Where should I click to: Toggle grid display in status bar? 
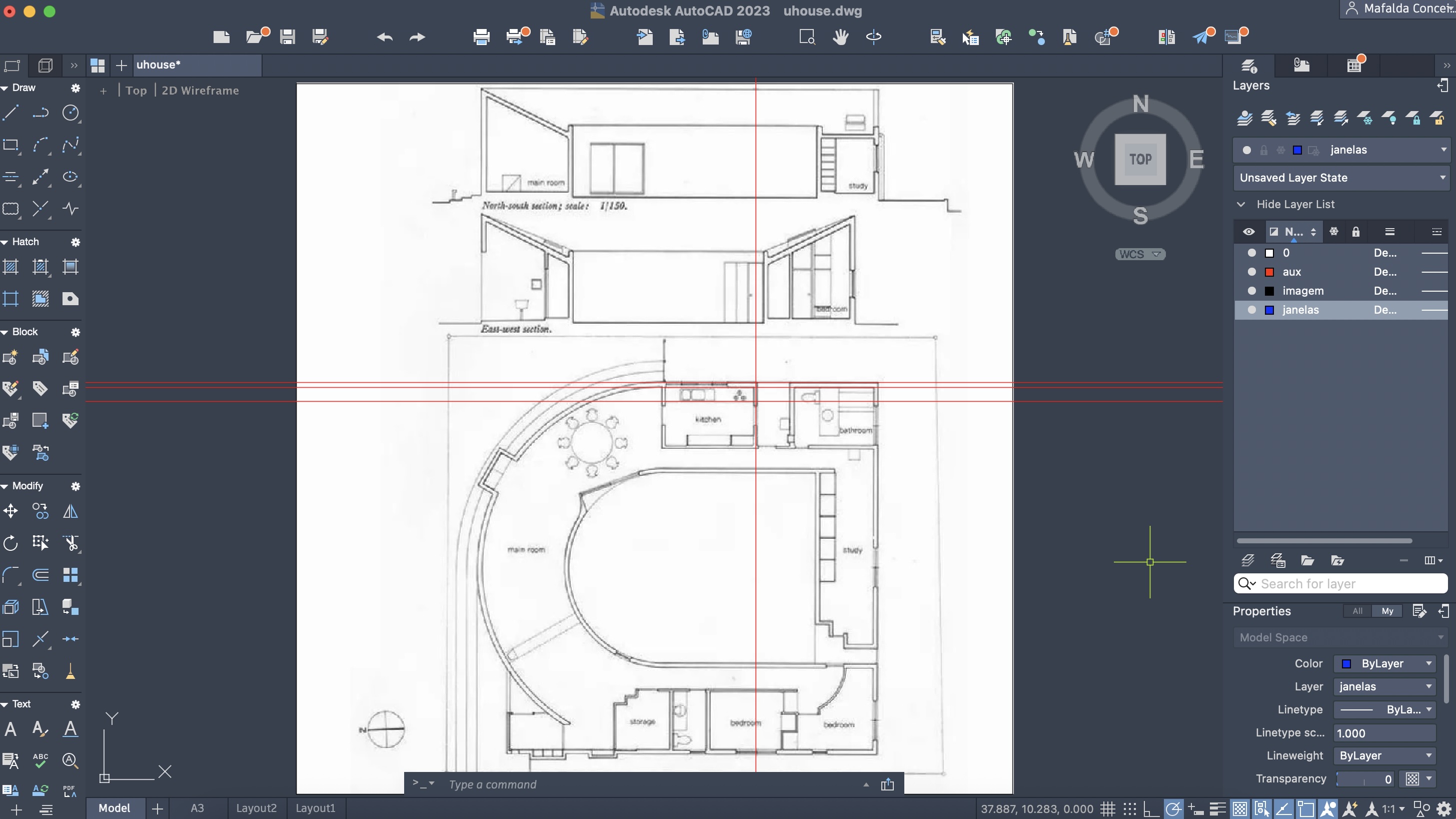click(1107, 809)
